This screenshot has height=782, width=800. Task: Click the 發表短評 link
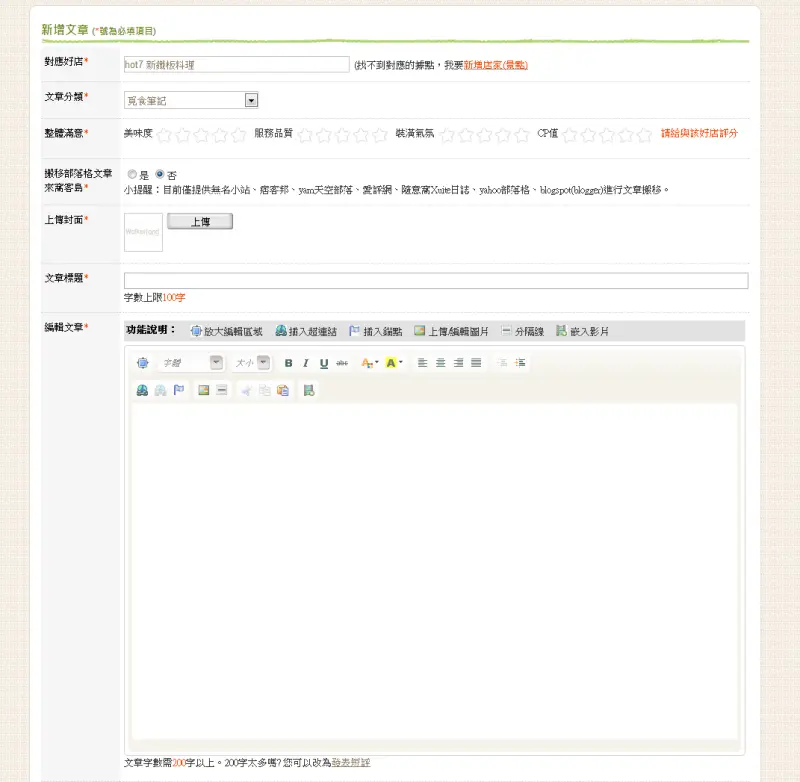(x=351, y=763)
